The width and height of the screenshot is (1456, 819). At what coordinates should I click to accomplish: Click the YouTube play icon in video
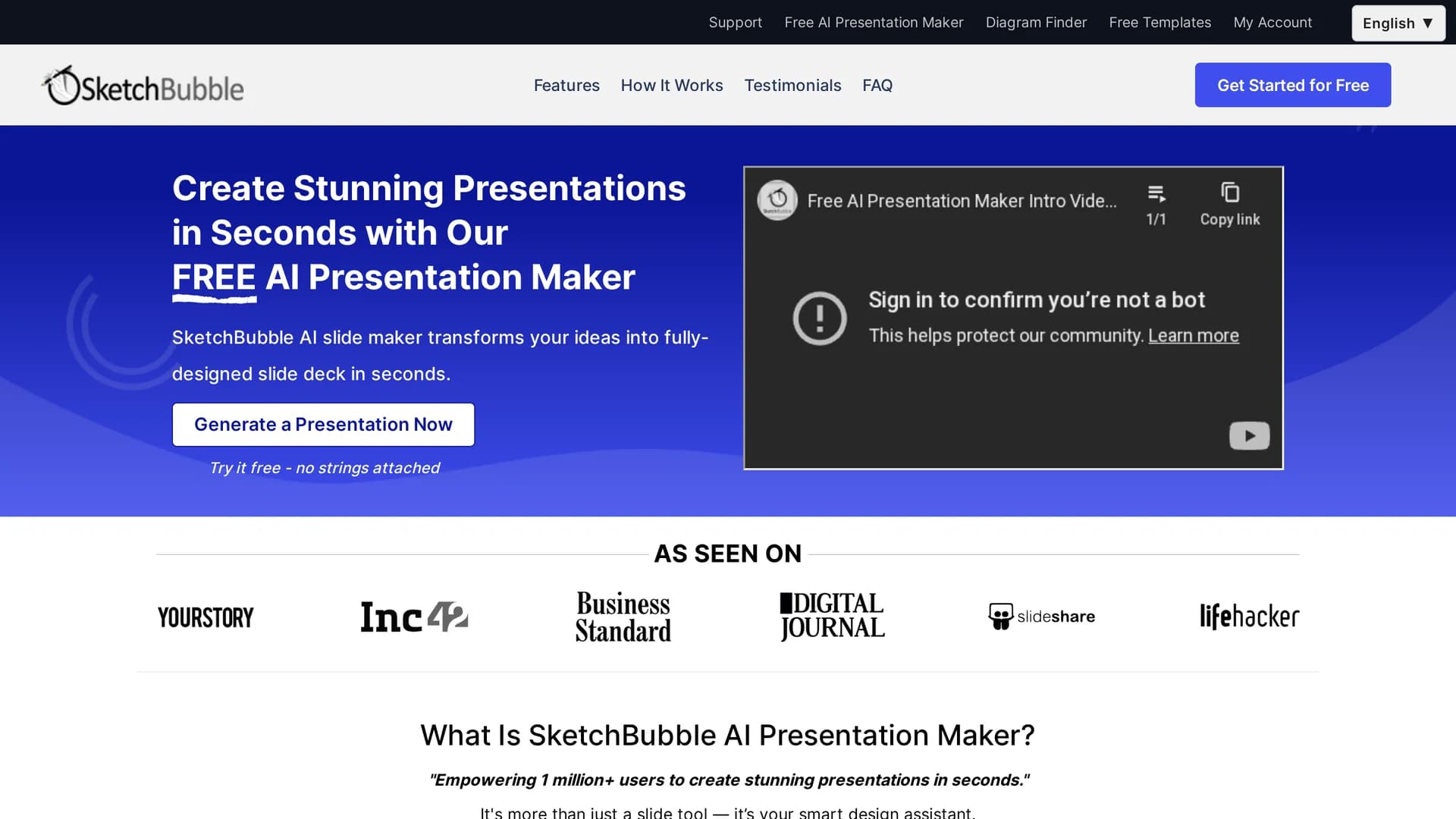coord(1249,436)
